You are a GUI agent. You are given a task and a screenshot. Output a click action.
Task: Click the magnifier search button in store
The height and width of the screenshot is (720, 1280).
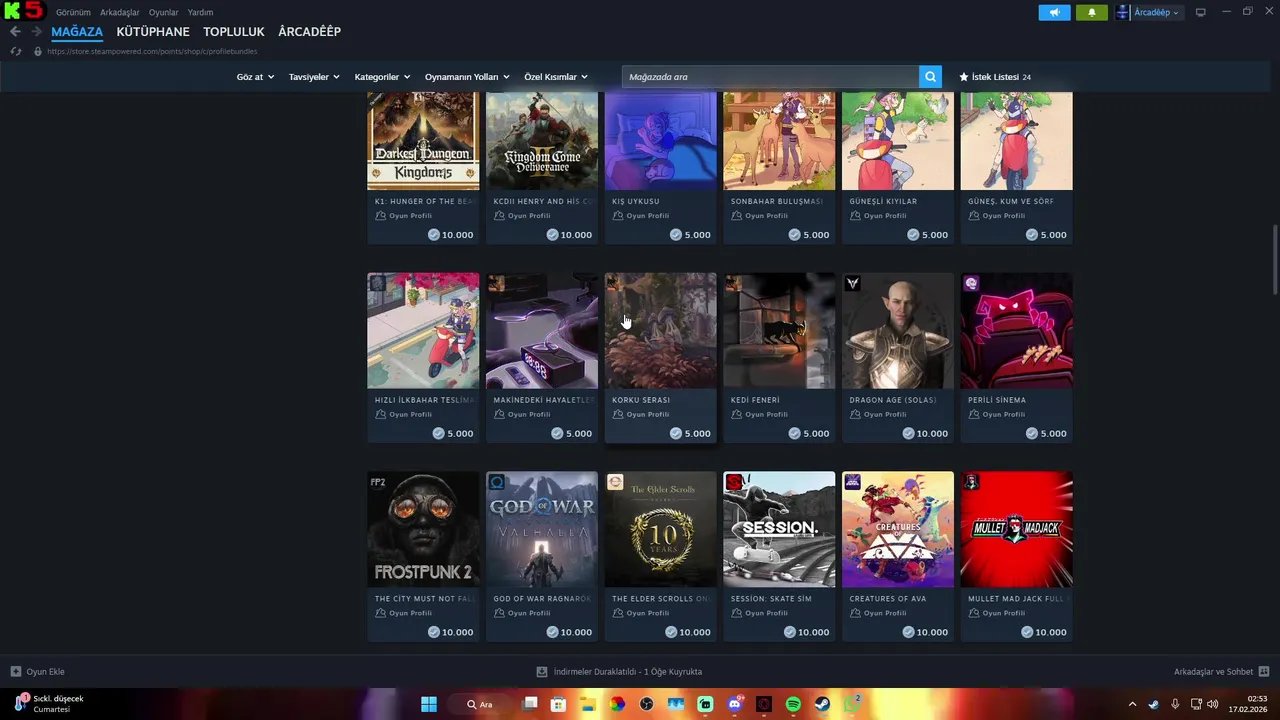coord(931,76)
